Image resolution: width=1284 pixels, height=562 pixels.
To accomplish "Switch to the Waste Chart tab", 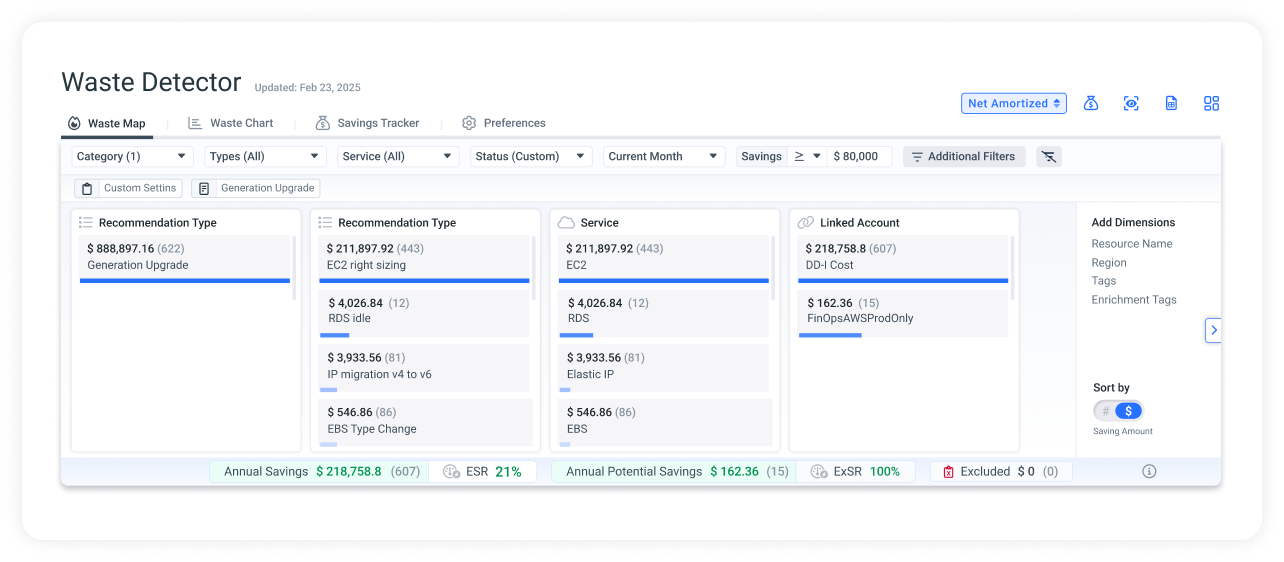I will 230,123.
